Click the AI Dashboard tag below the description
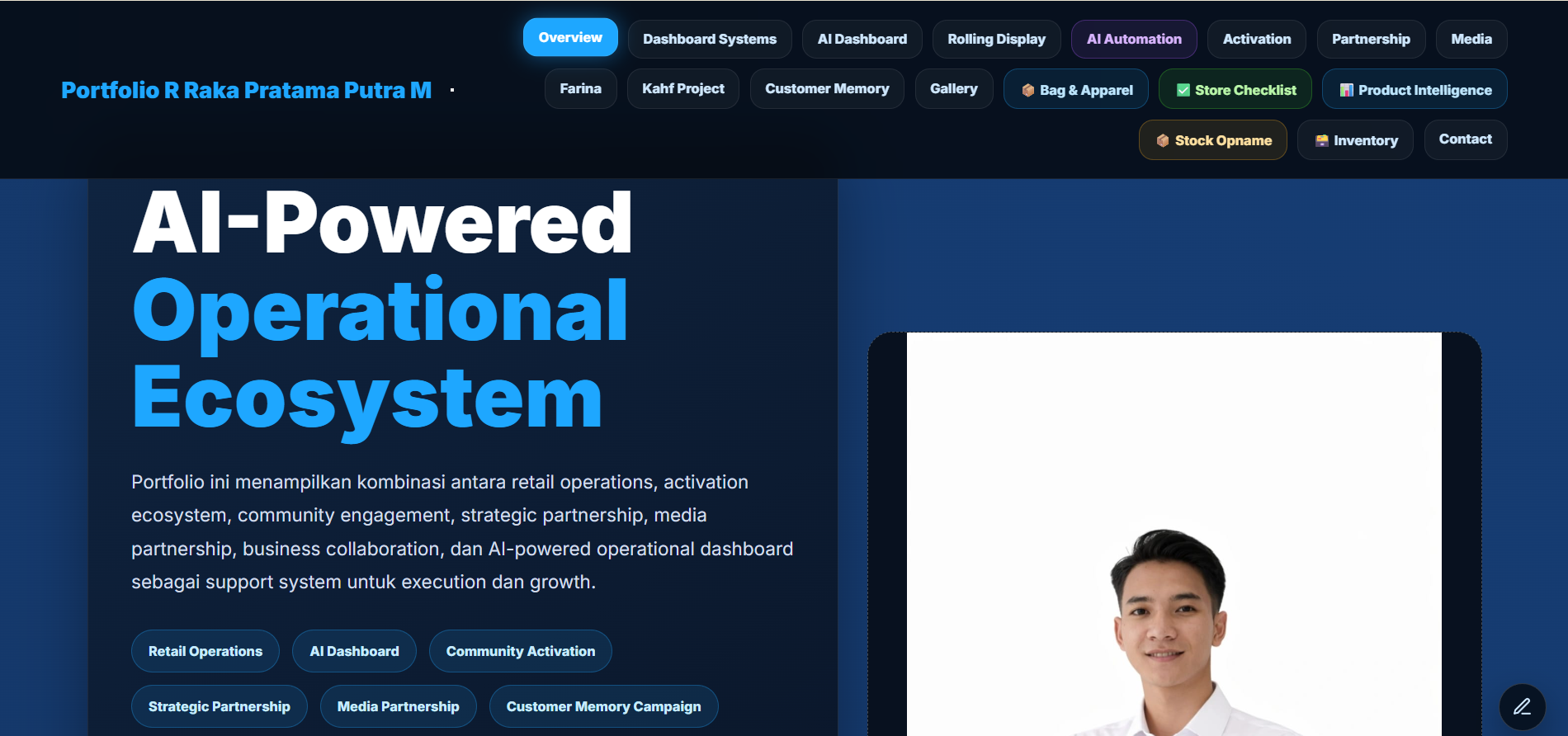Screen dimensions: 1568x736 [x=354, y=651]
